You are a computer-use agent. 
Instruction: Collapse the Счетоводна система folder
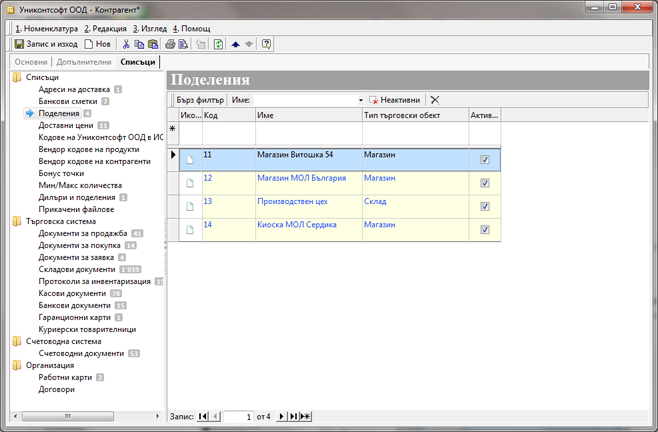[x=17, y=341]
